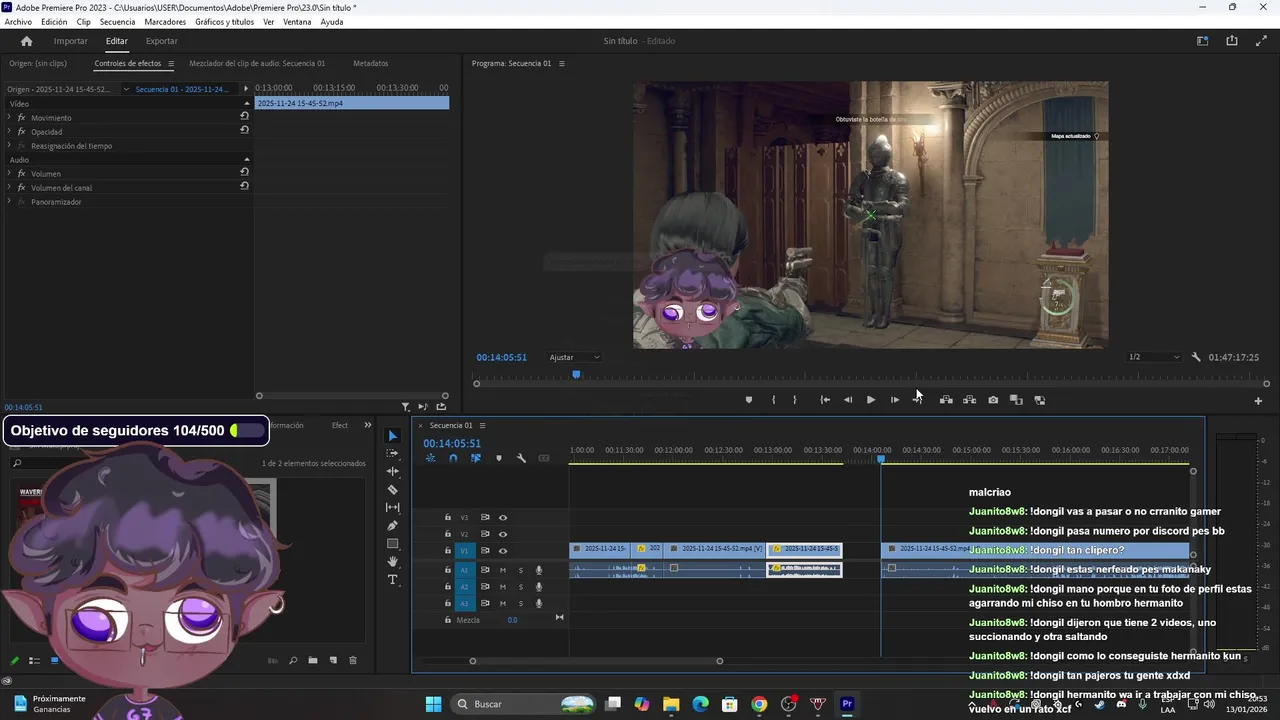
Task: Reset the Movimiento effect
Action: pyautogui.click(x=244, y=116)
